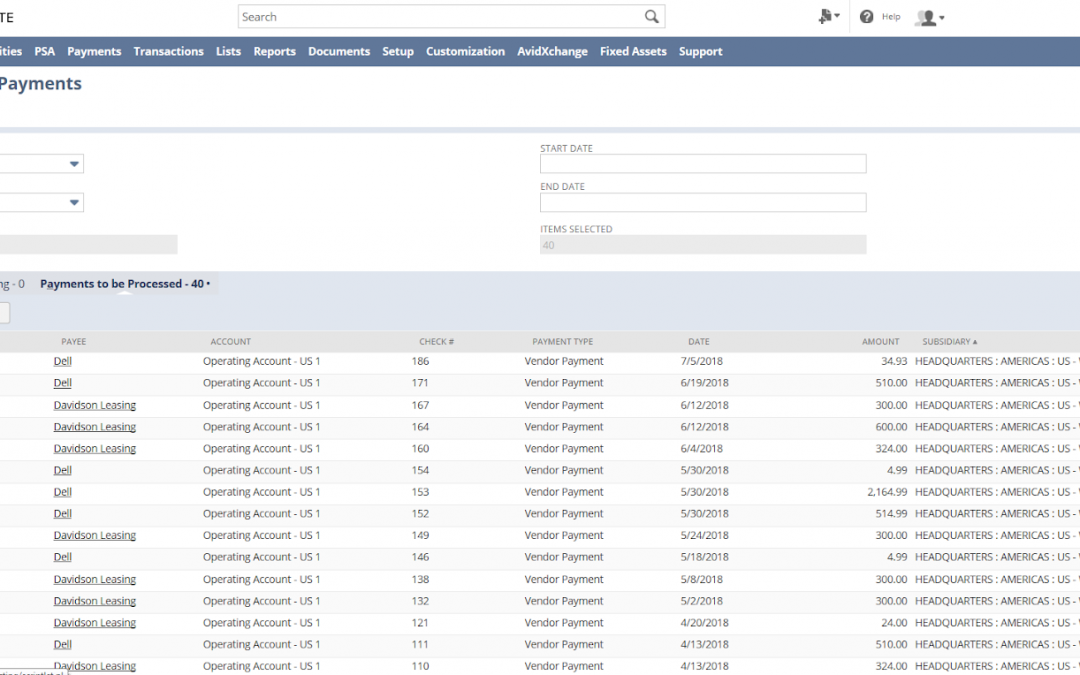Click the amount 24.00

(x=894, y=623)
